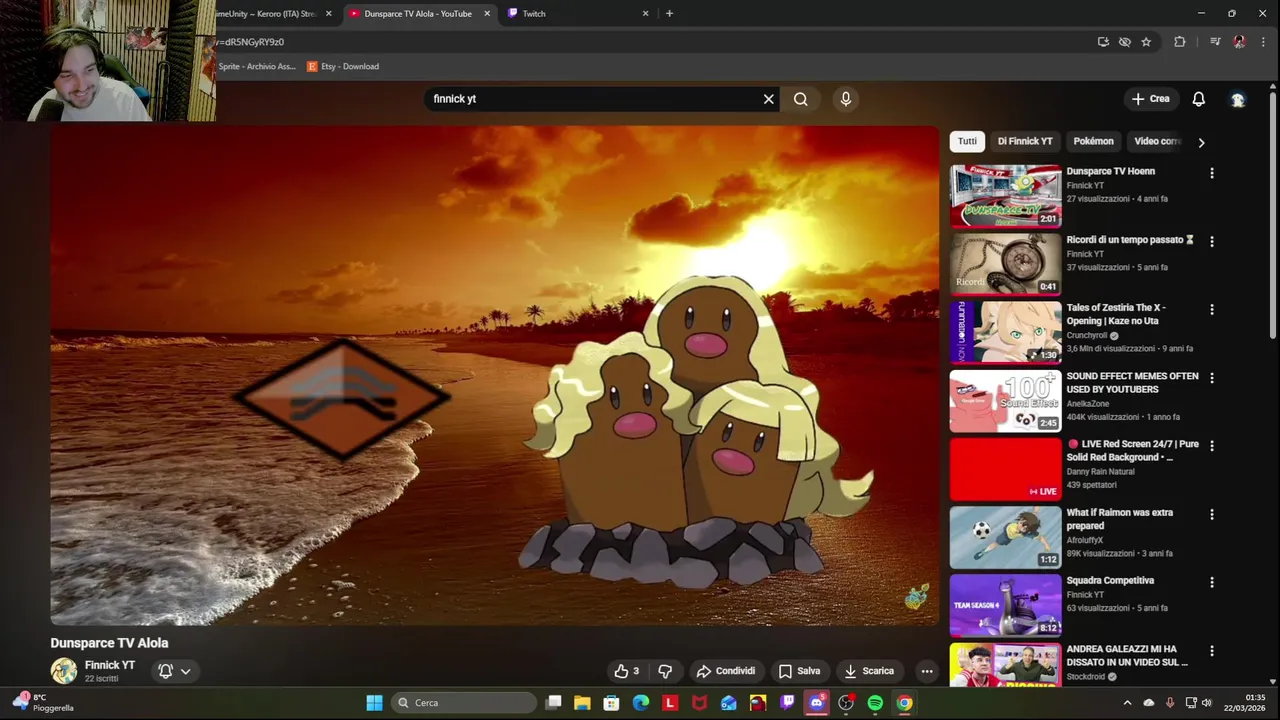Open Squadra Competitiva thumbnail
Image resolution: width=1280 pixels, height=720 pixels.
coord(1005,605)
